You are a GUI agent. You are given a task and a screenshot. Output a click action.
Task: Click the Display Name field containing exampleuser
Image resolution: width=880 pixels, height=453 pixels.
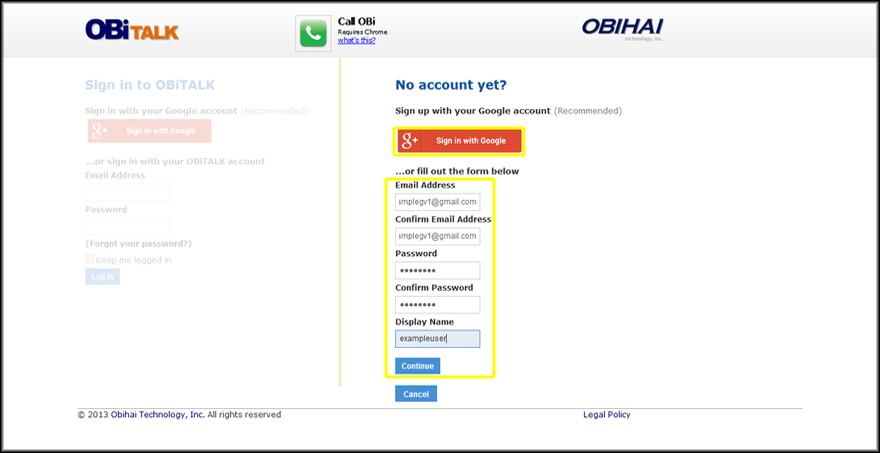point(438,339)
